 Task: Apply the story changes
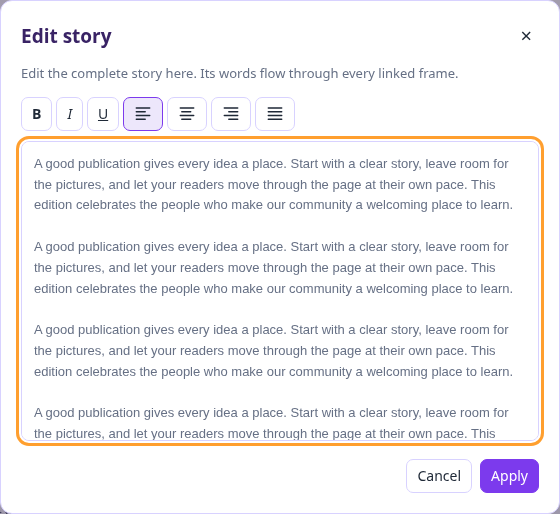click(509, 476)
